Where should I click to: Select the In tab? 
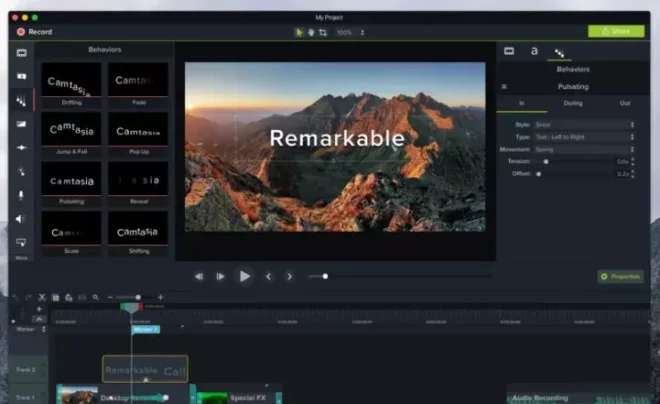[x=522, y=103]
